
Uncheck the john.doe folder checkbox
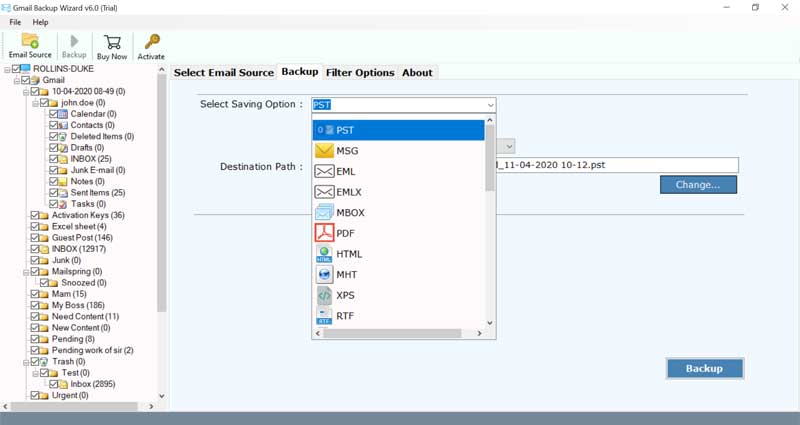(44, 103)
